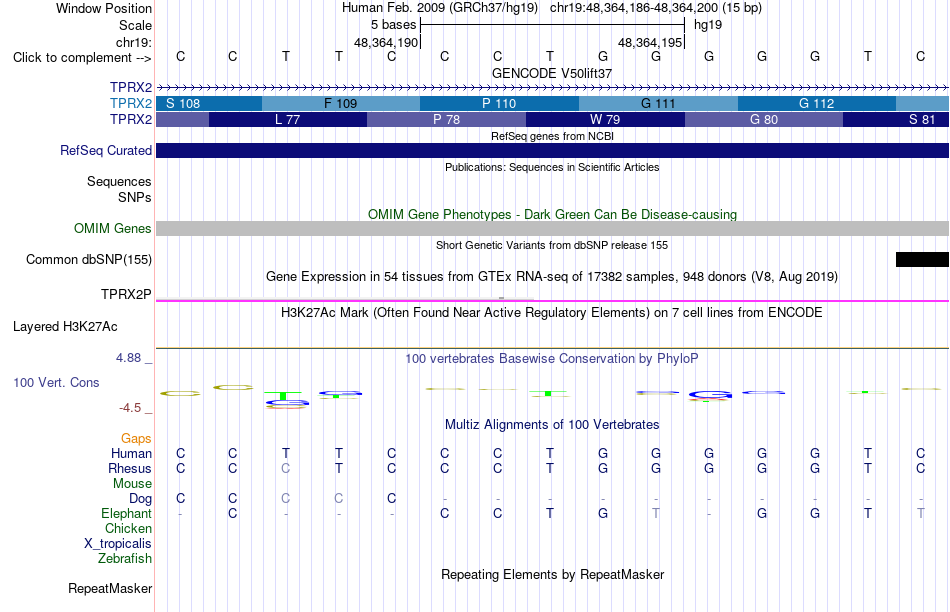Click the top TPRX2 GENCODE label
The height and width of the screenshot is (612, 950).
131,88
